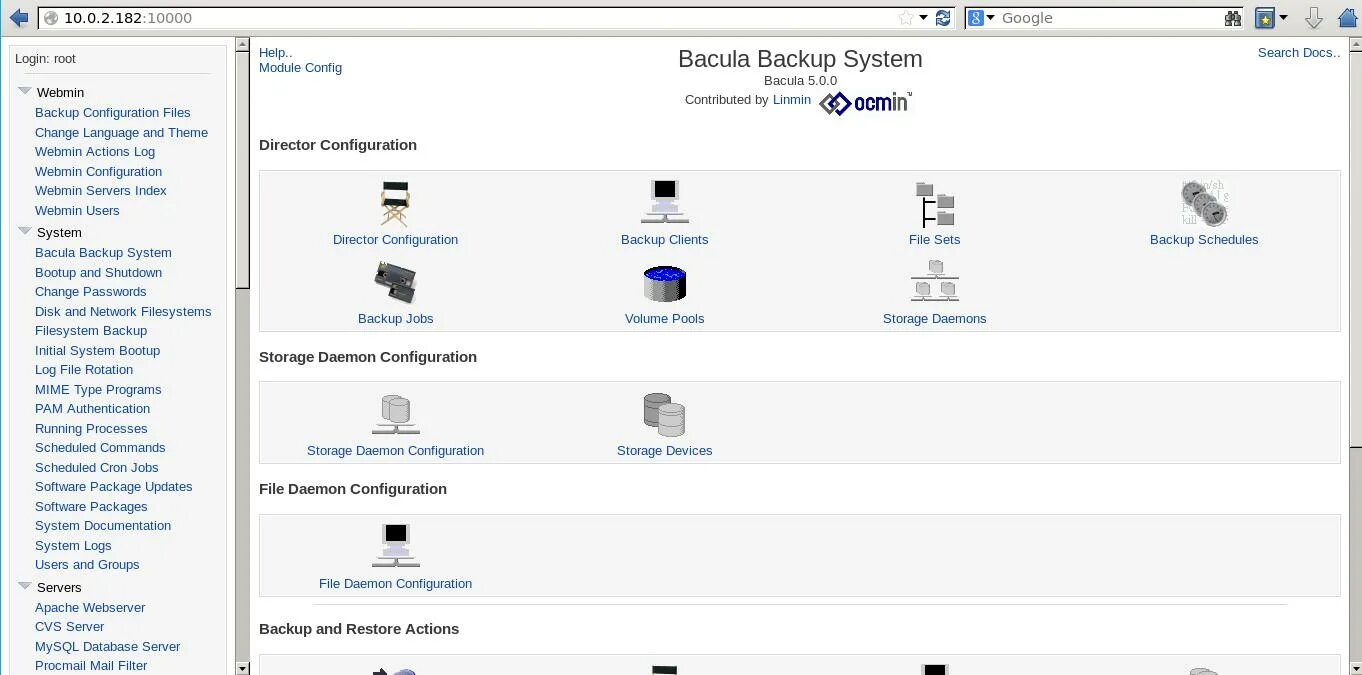Click the browser back arrow button

point(19,18)
